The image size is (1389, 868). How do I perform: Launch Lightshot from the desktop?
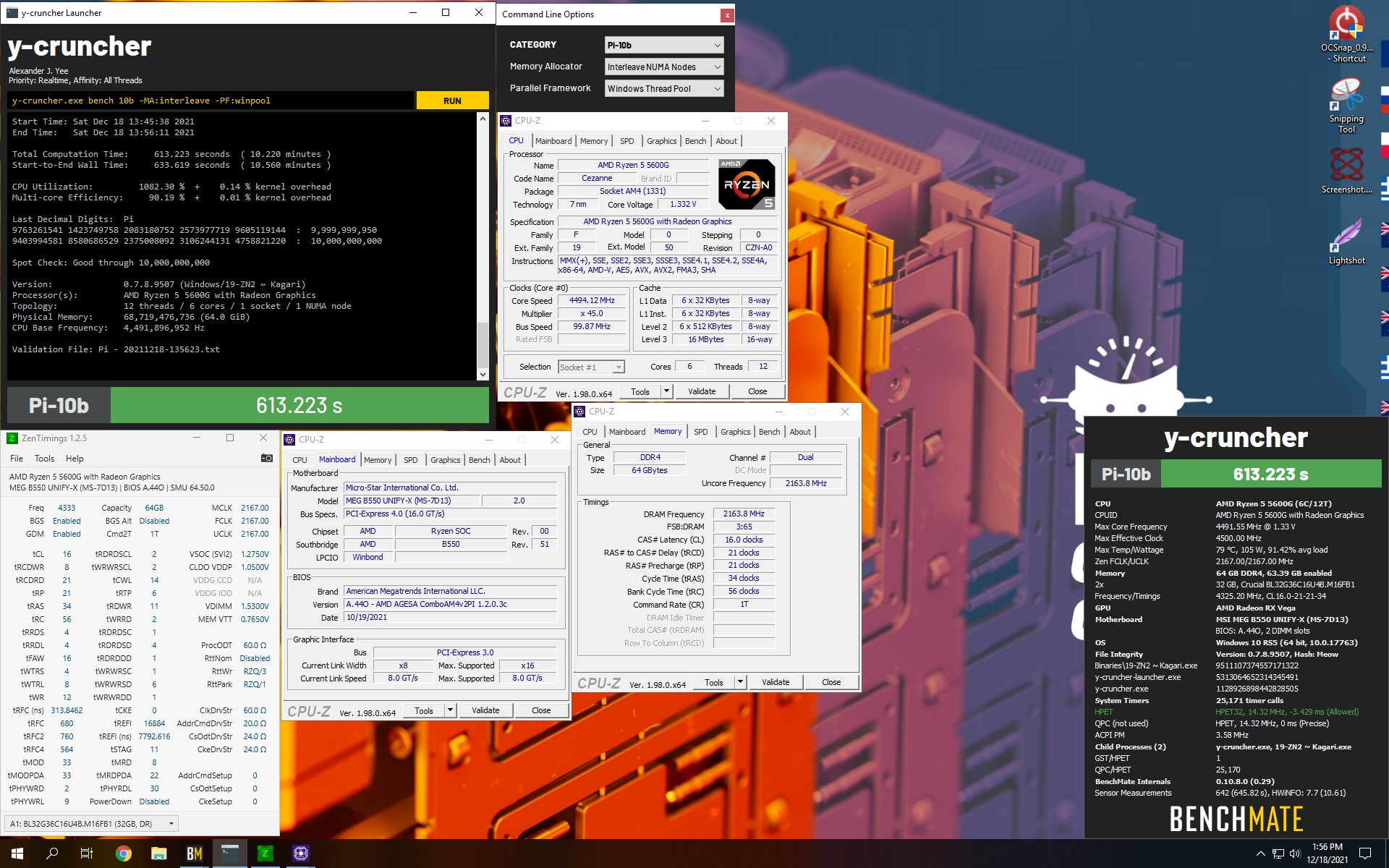click(1346, 242)
